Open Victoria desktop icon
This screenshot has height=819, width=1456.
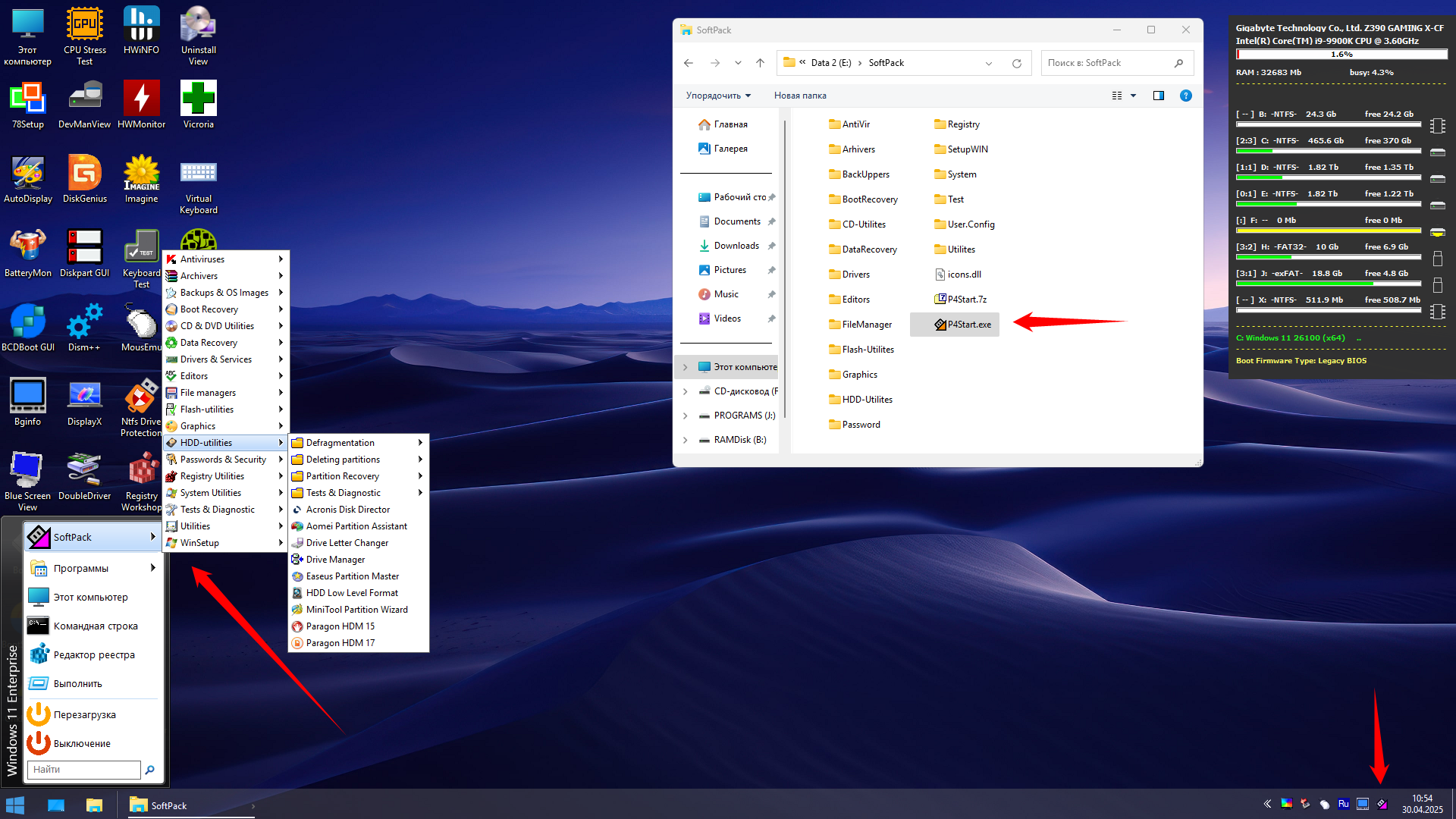pos(198,105)
